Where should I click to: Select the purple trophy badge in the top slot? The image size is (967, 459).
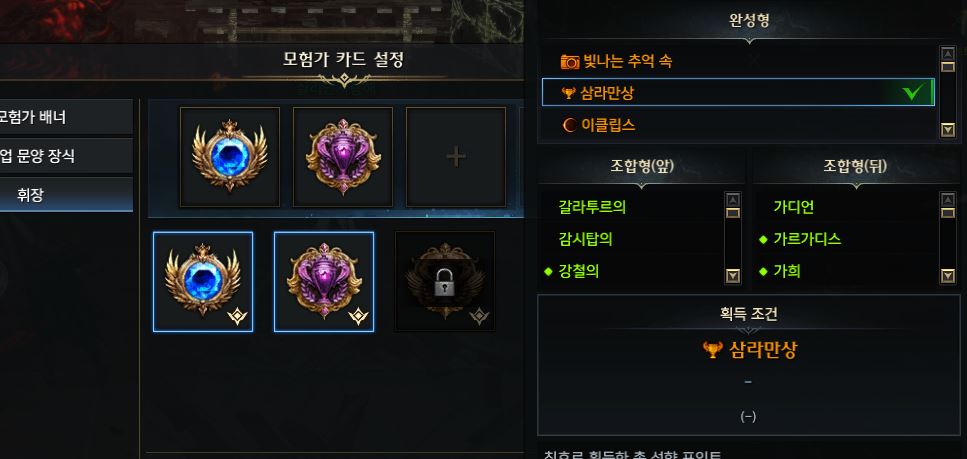coord(343,157)
